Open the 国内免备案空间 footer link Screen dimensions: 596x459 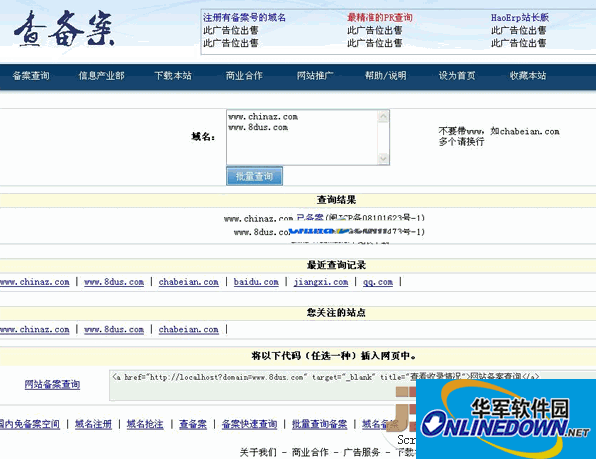point(30,424)
